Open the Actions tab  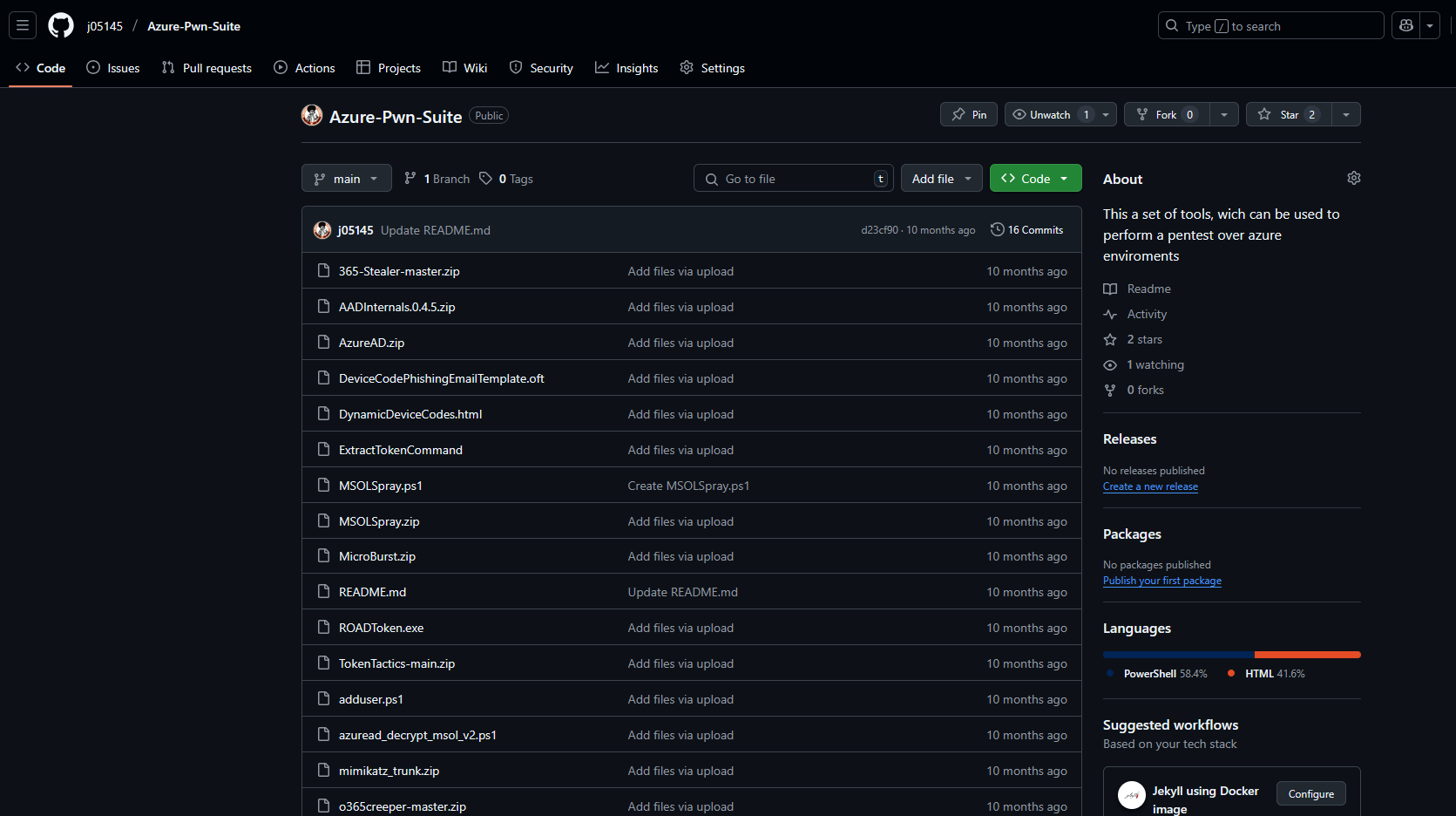[x=304, y=67]
